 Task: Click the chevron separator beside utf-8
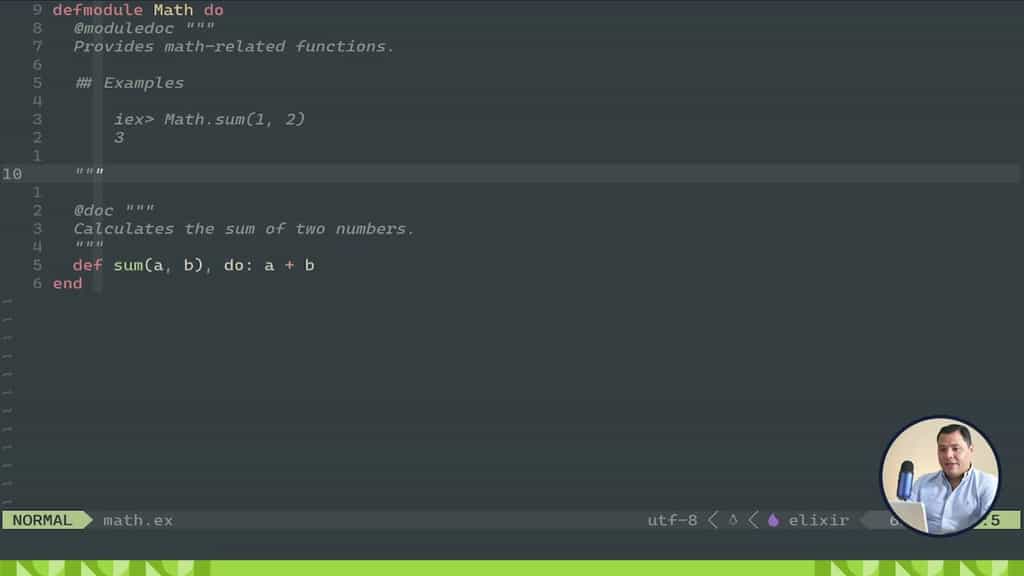pyautogui.click(x=712, y=520)
